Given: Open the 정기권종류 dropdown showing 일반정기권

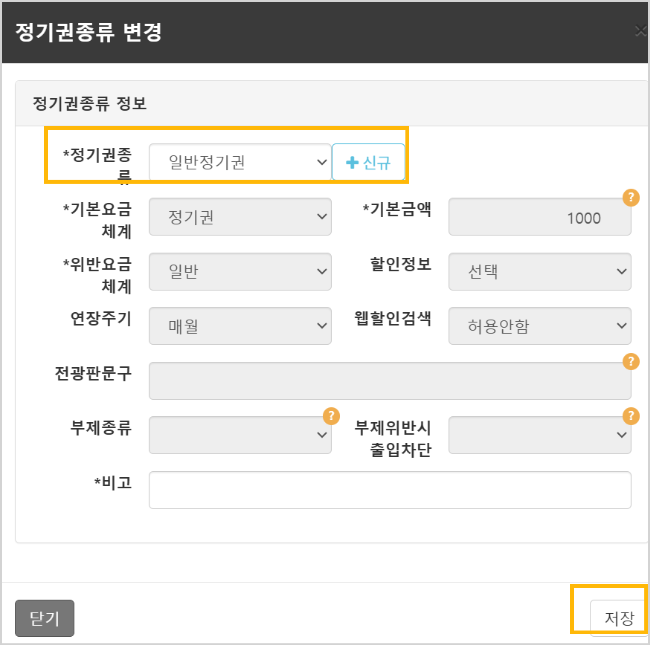Looking at the screenshot, I should [x=240, y=162].
